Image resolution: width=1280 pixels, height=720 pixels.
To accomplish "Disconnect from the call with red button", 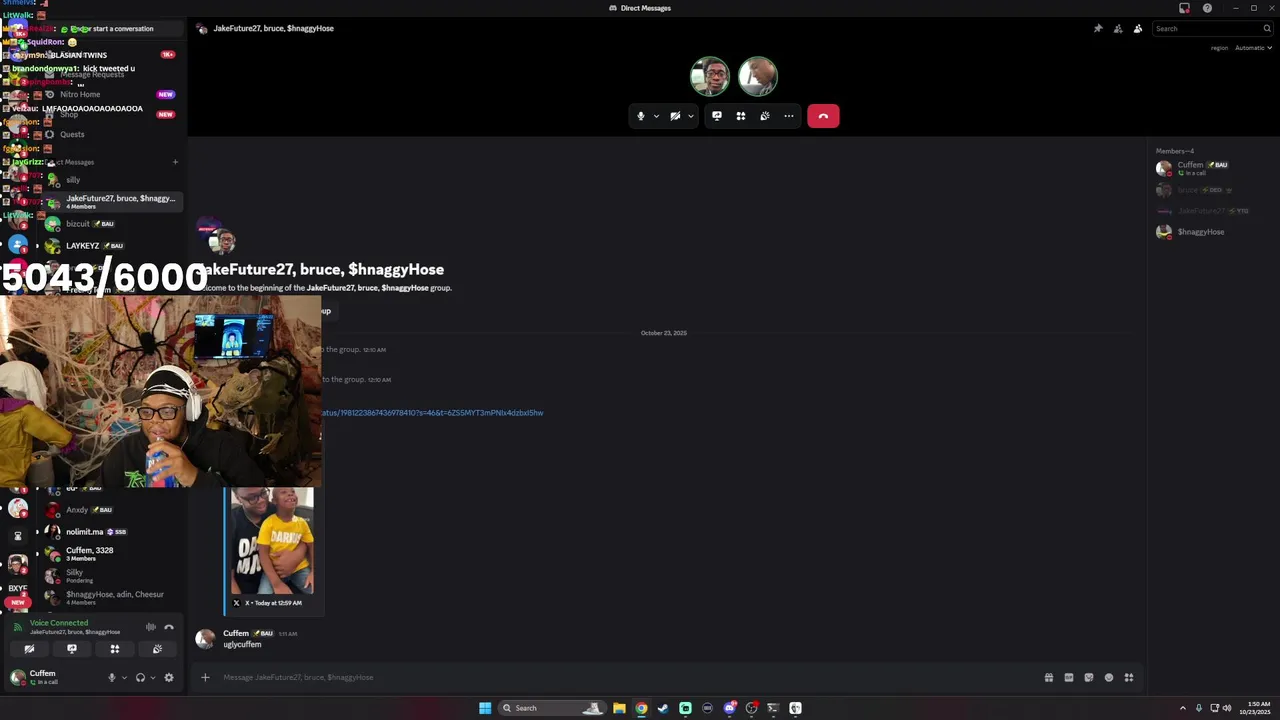I will 823,116.
